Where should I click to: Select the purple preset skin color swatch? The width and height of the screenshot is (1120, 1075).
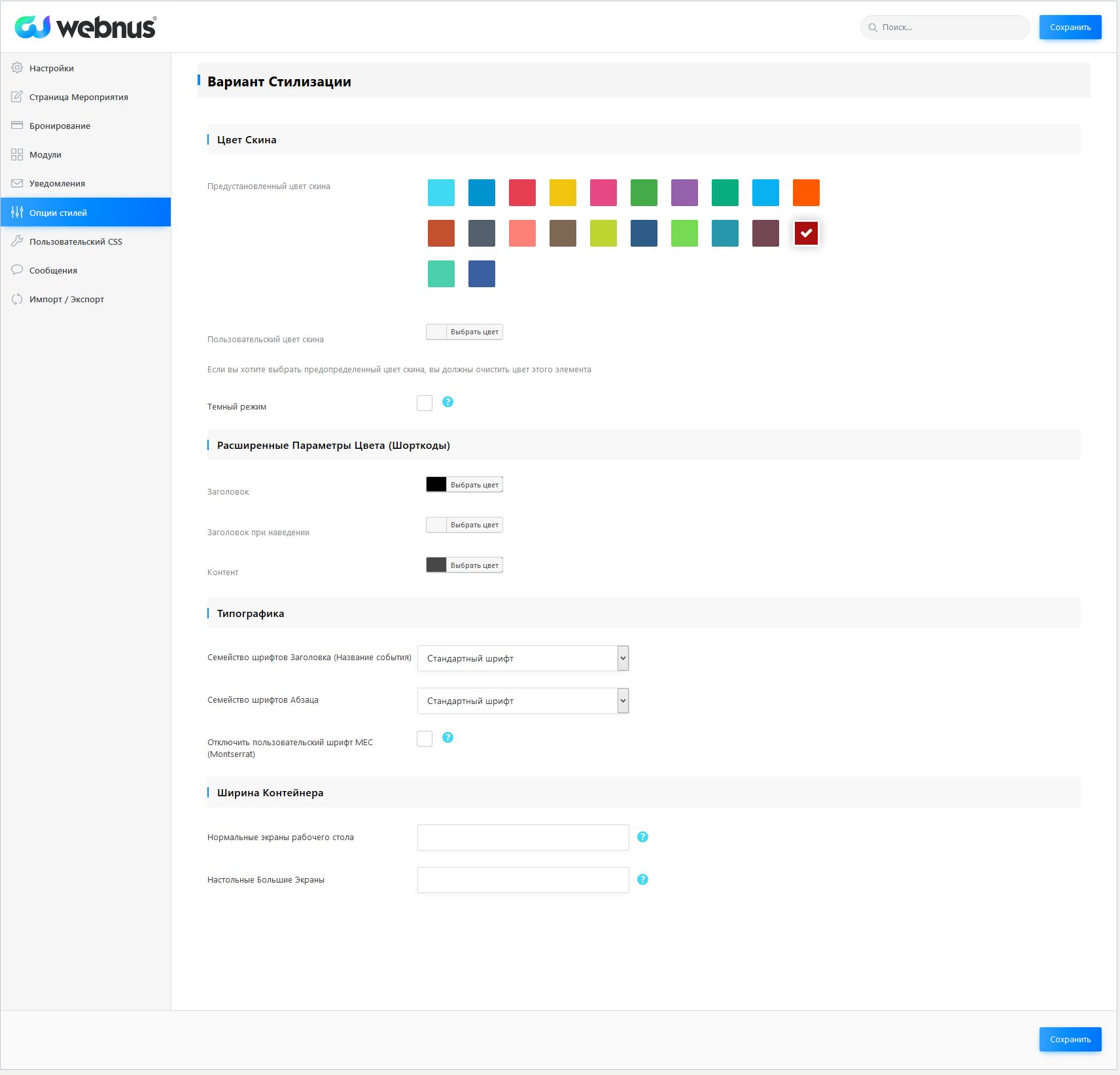pos(684,192)
